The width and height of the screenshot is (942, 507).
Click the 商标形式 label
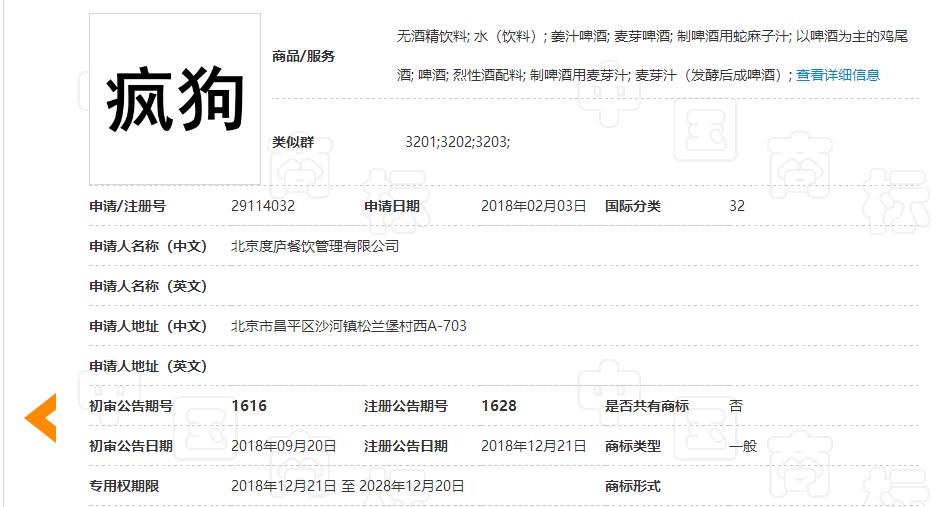(x=633, y=486)
